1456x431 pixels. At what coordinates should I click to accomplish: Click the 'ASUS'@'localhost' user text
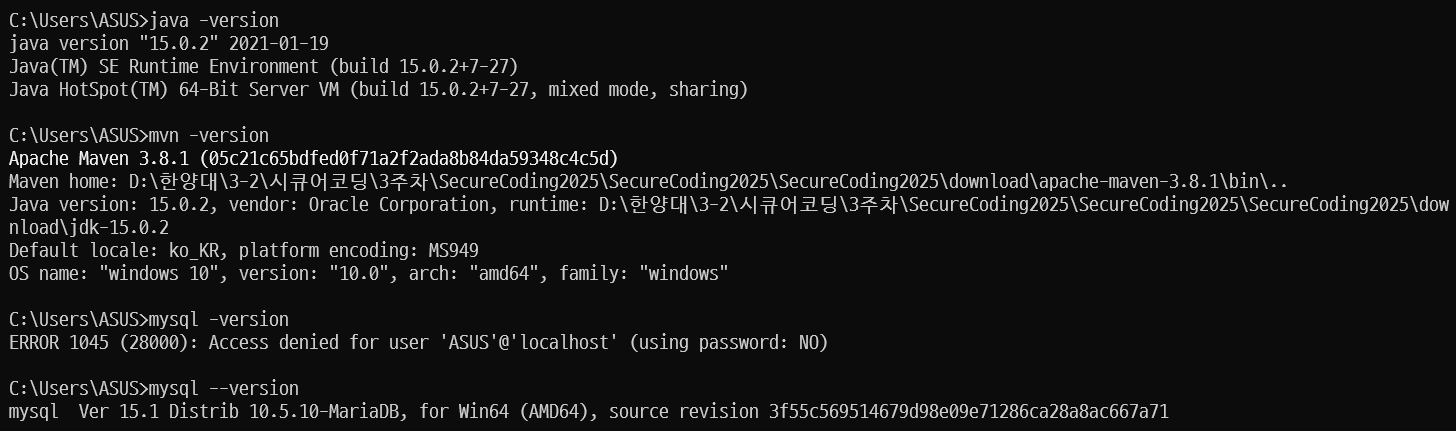click(576, 343)
